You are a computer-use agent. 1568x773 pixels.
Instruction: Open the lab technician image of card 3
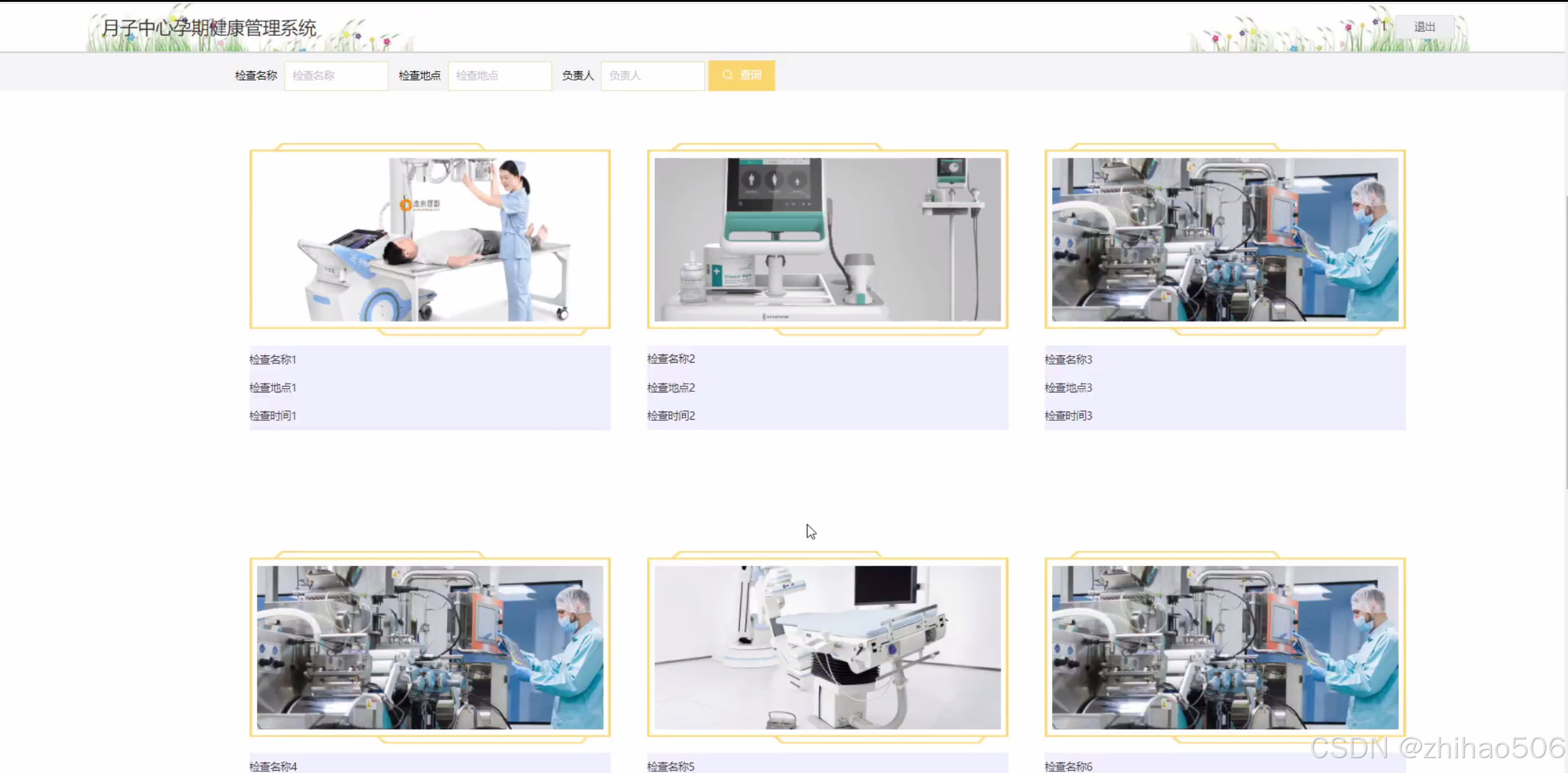[1225, 240]
